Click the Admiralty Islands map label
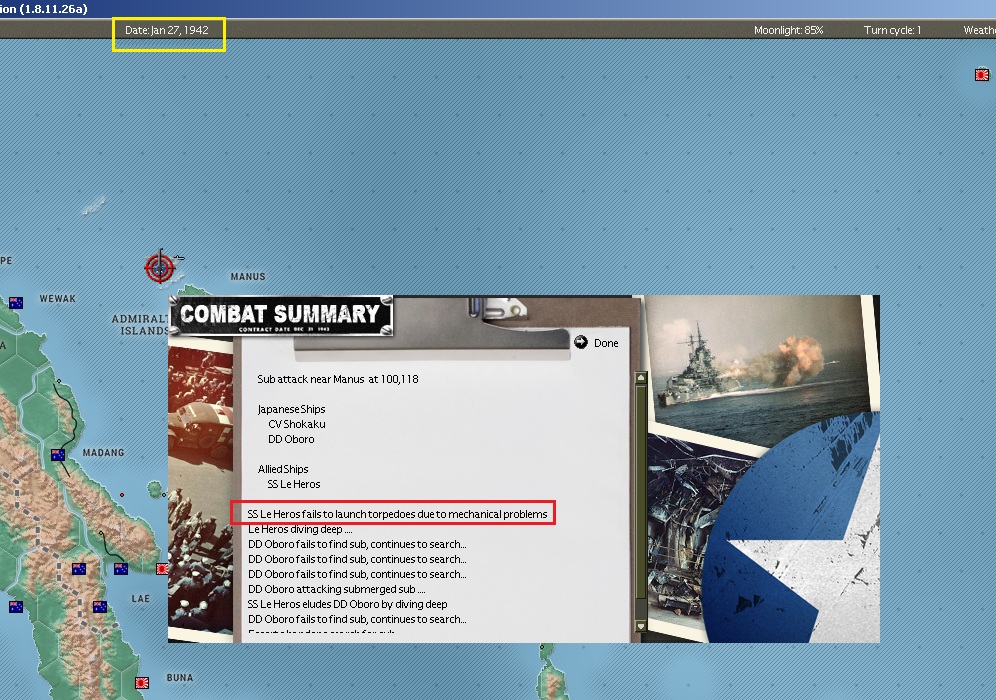 tap(141, 325)
